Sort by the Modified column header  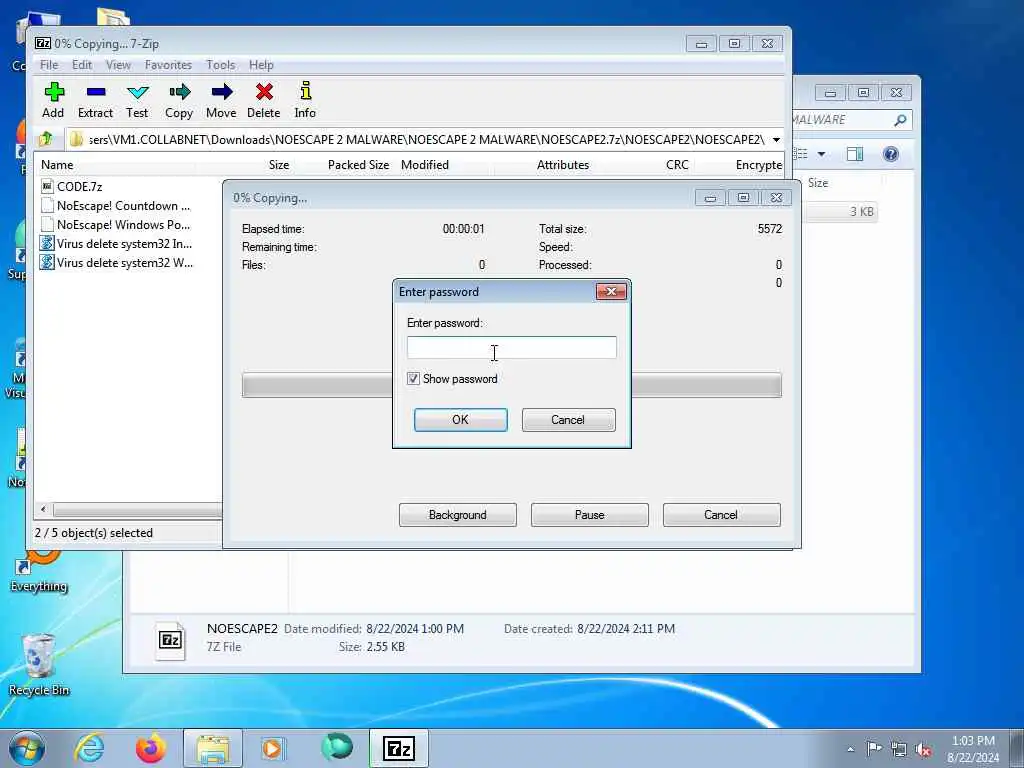(x=424, y=165)
